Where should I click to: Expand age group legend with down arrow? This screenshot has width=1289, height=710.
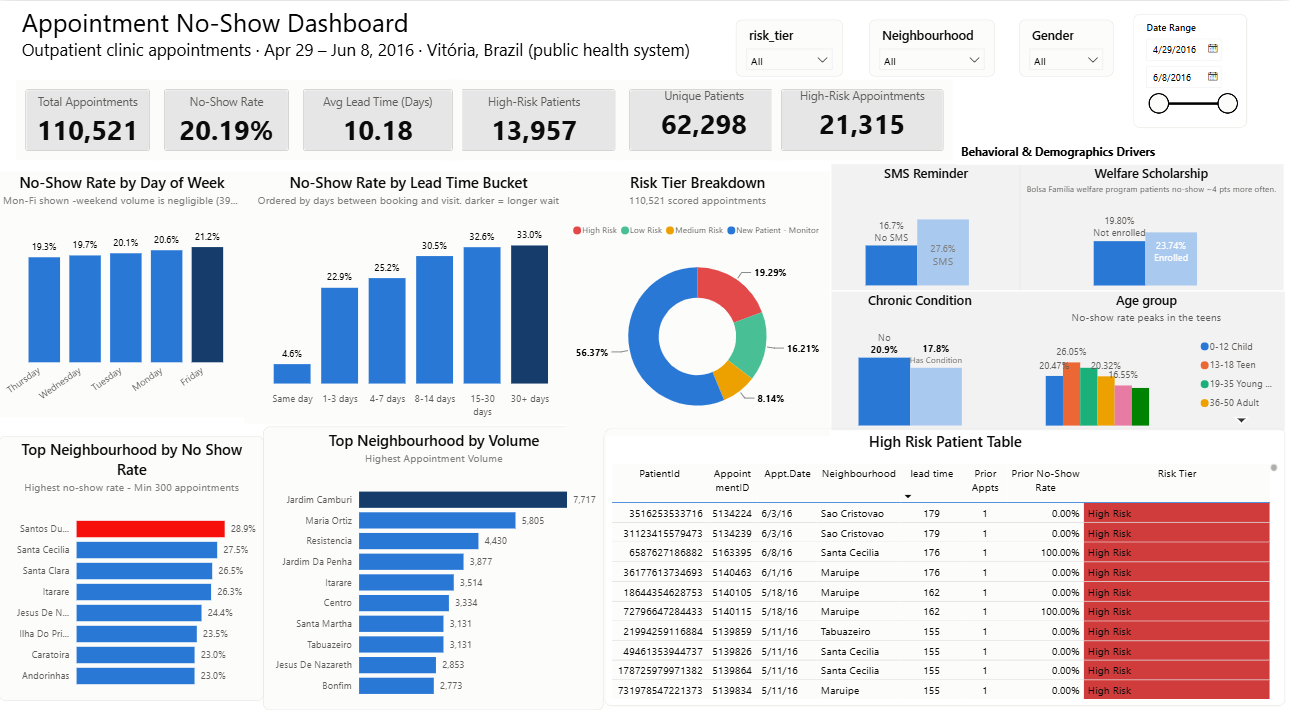pos(1242,420)
